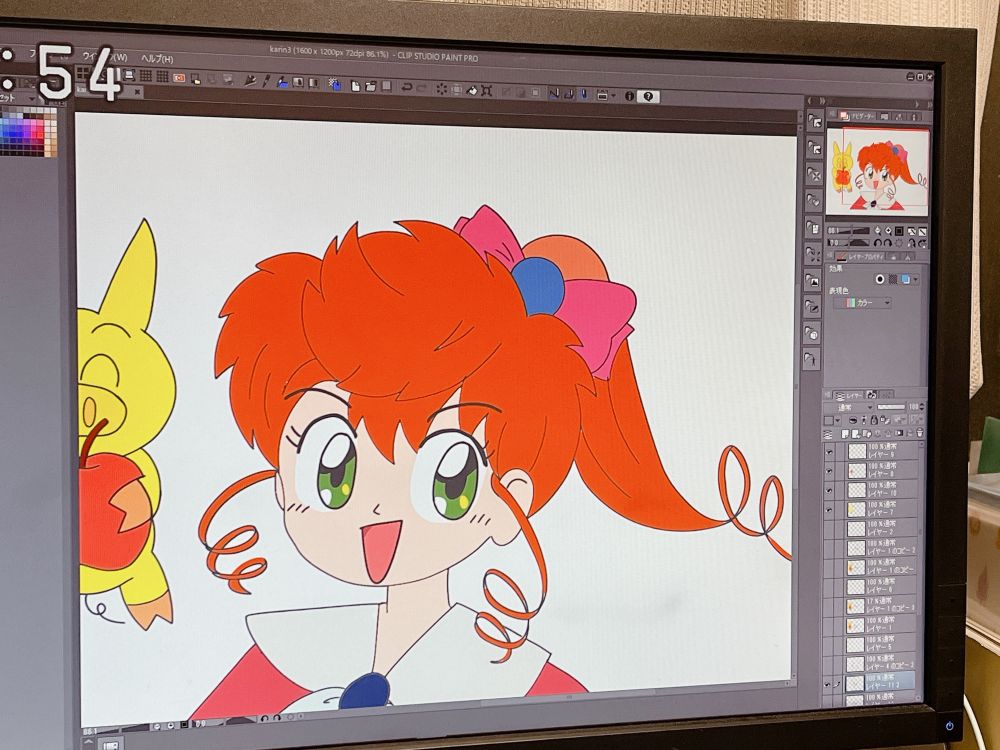The height and width of the screenshot is (750, 1000).
Task: Click the Scale/Rotate transform icon
Action: (x=487, y=91)
